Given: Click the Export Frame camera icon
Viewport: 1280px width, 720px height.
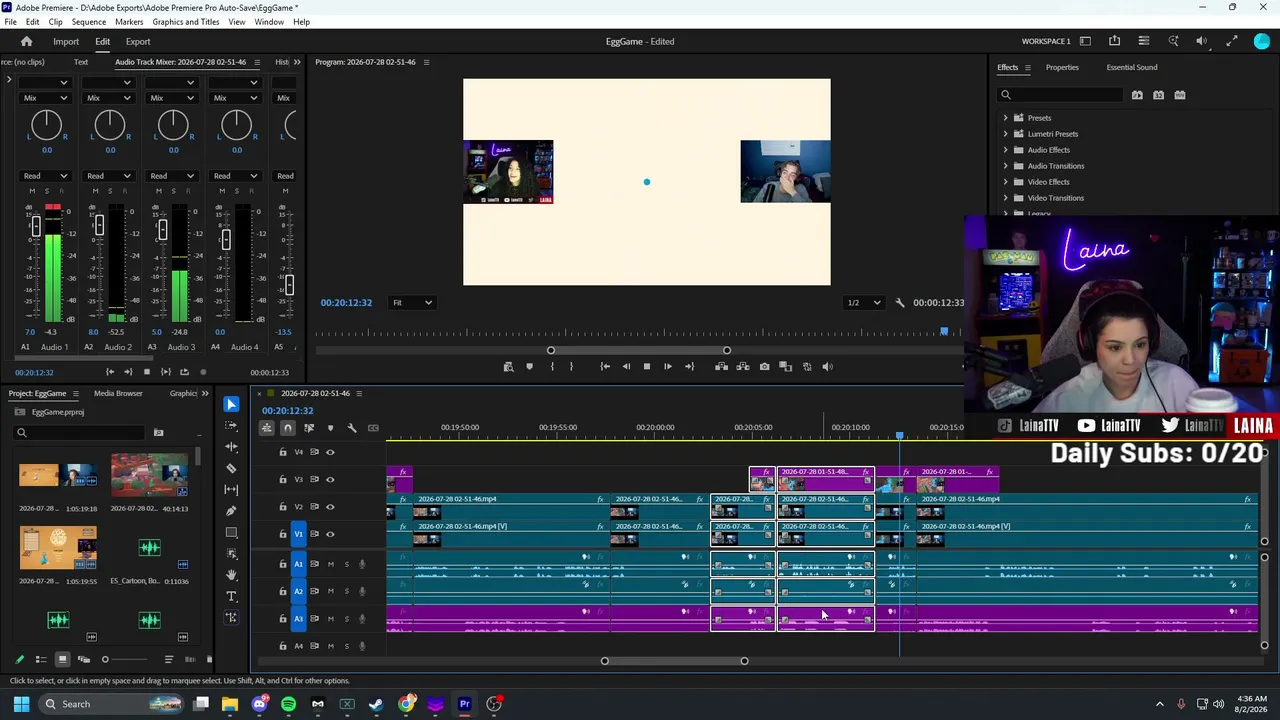Looking at the screenshot, I should [764, 367].
